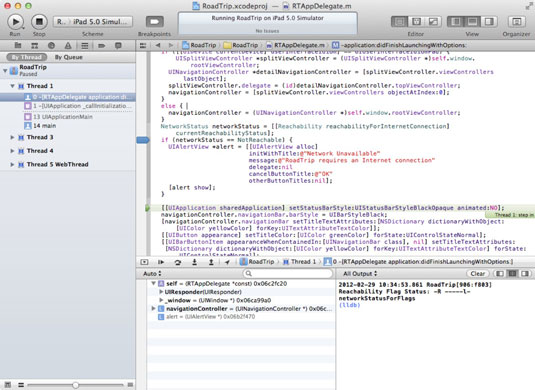This screenshot has height=390, width=535.
Task: Click the breakpoint marker in the gutter
Action: pyautogui.click(x=143, y=140)
